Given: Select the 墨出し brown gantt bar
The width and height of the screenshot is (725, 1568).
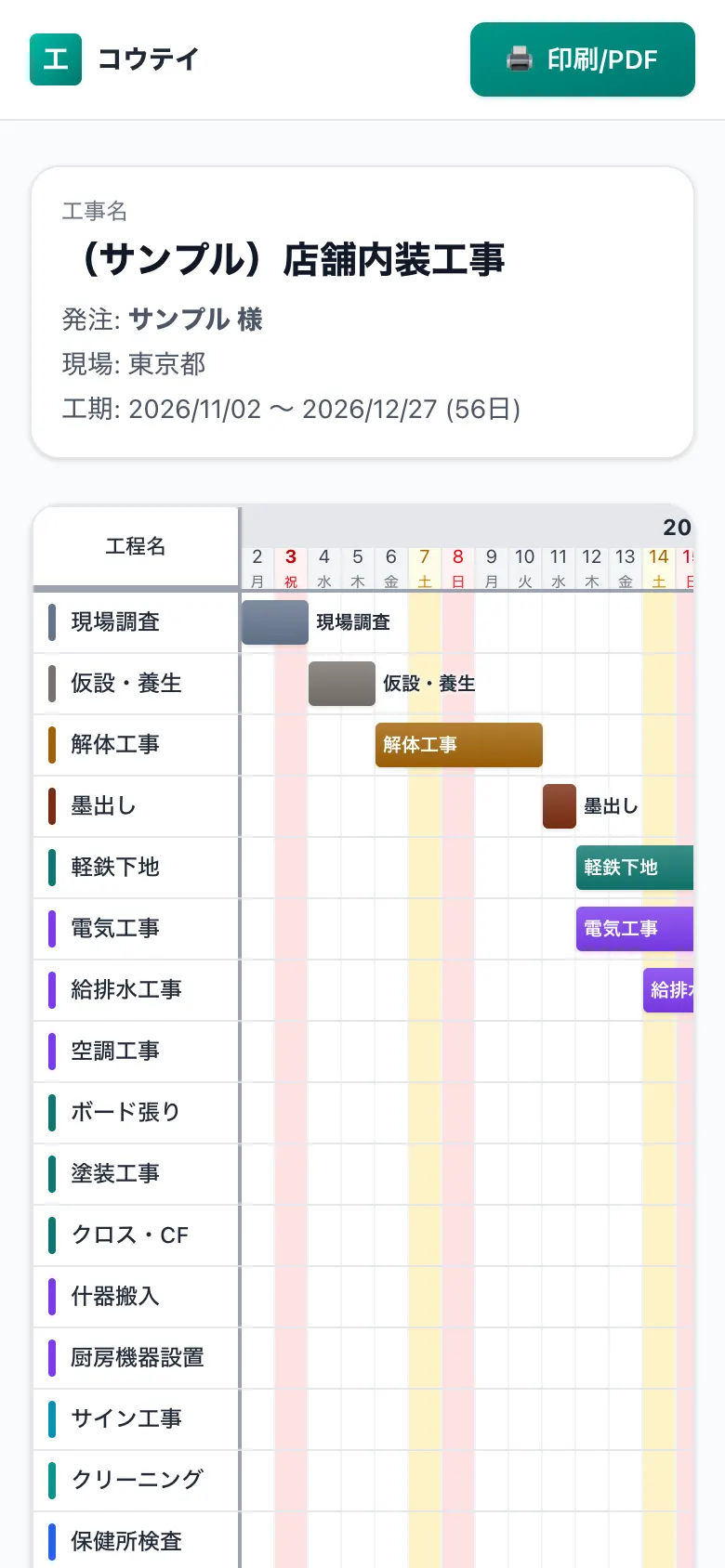Looking at the screenshot, I should click(x=560, y=806).
